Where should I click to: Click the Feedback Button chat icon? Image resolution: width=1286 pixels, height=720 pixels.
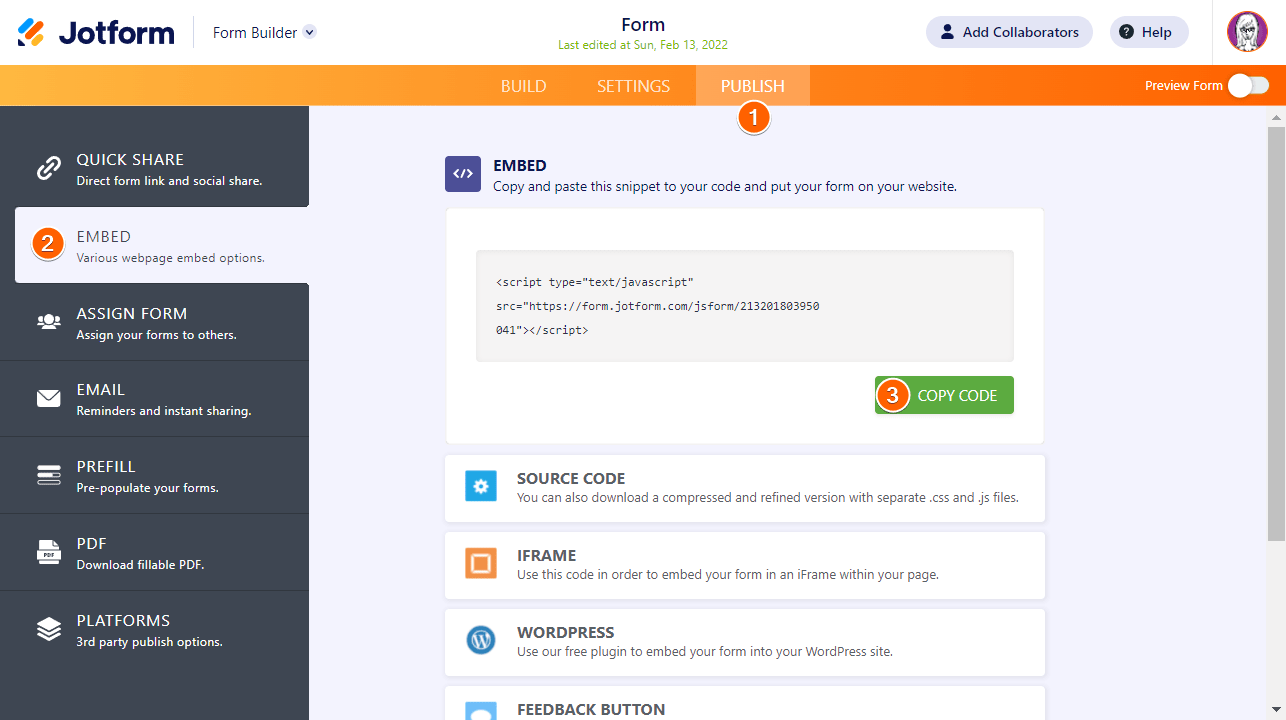[x=481, y=711]
